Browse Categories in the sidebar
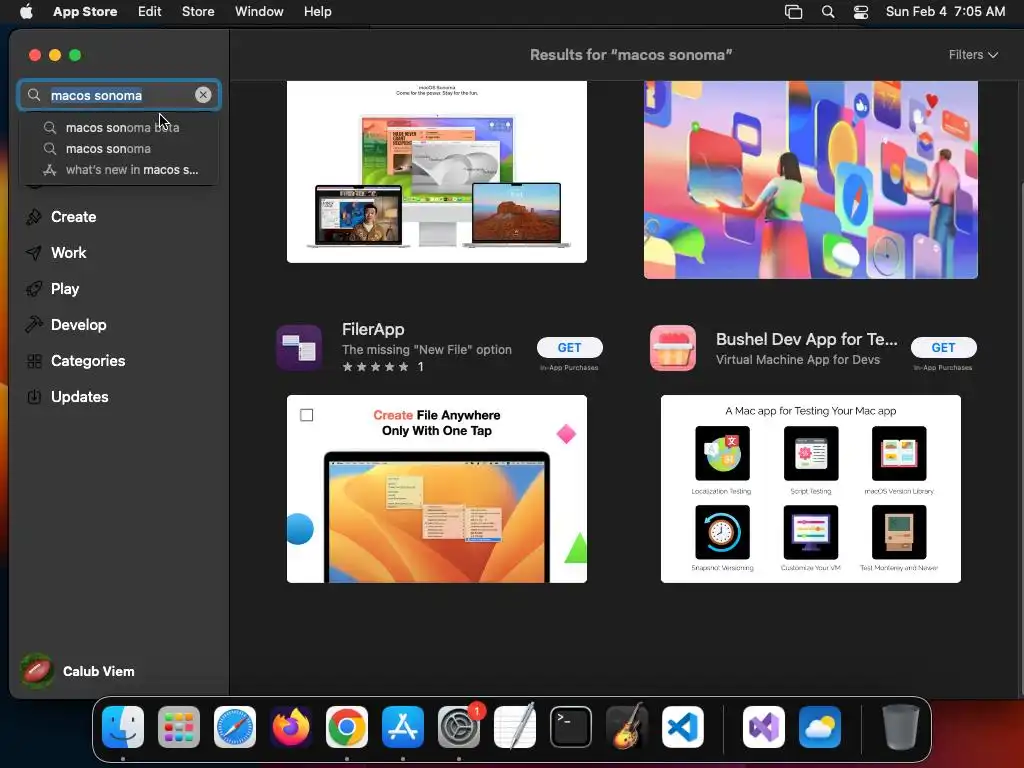1024x768 pixels. coord(88,360)
